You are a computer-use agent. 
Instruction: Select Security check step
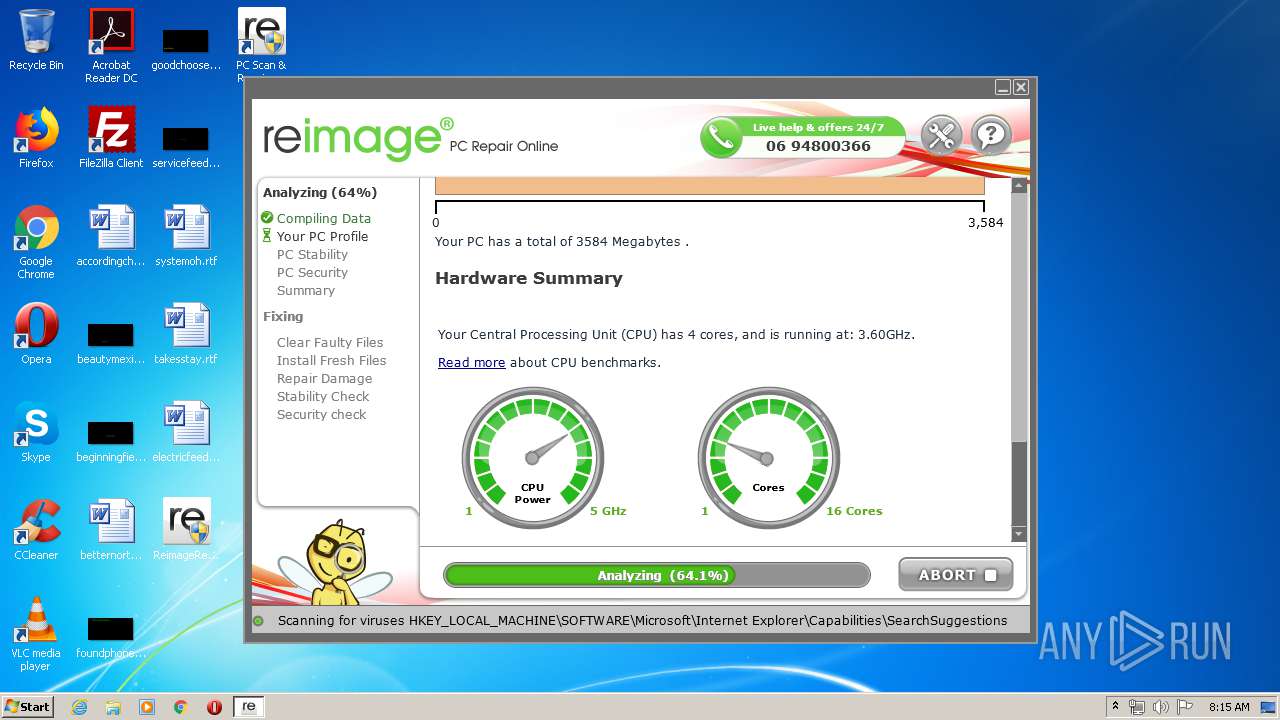point(321,414)
